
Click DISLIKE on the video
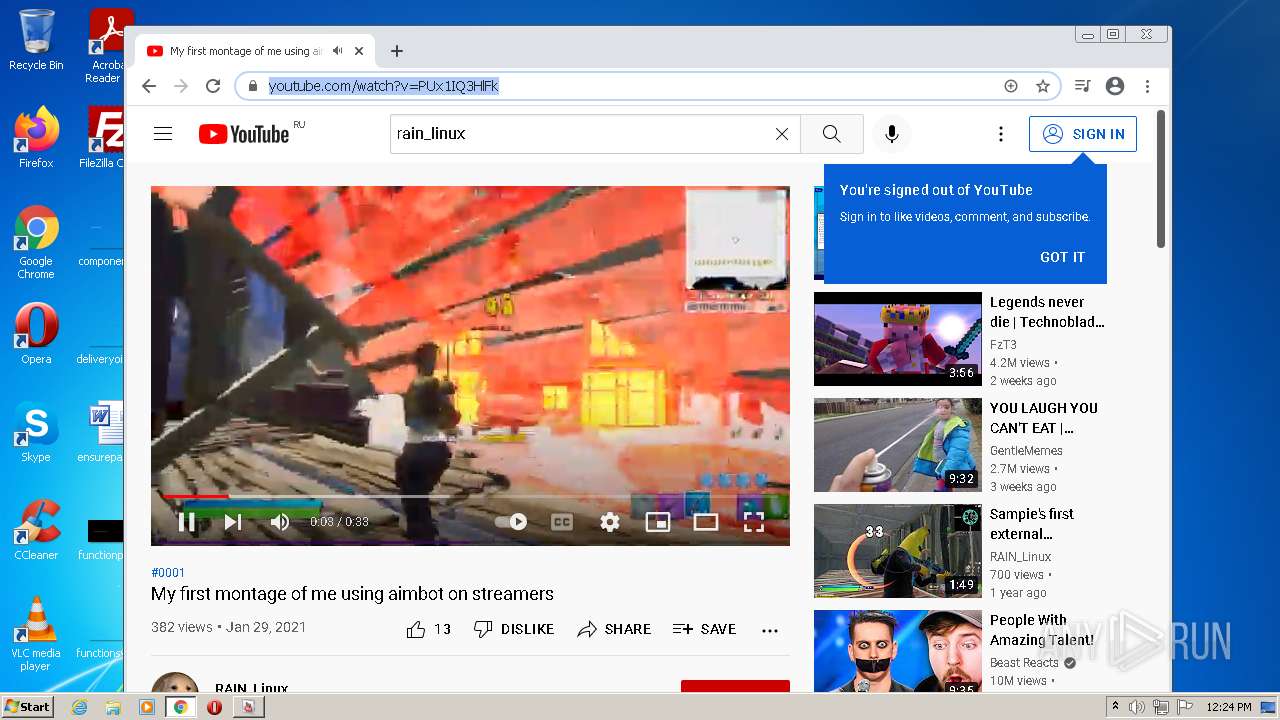[x=514, y=629]
